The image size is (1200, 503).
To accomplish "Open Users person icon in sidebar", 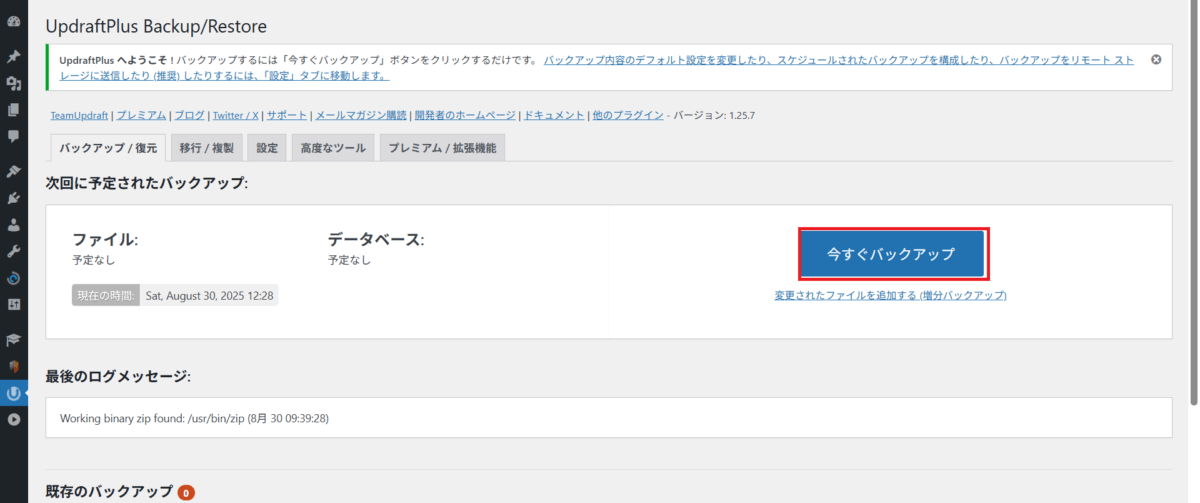I will 13,225.
